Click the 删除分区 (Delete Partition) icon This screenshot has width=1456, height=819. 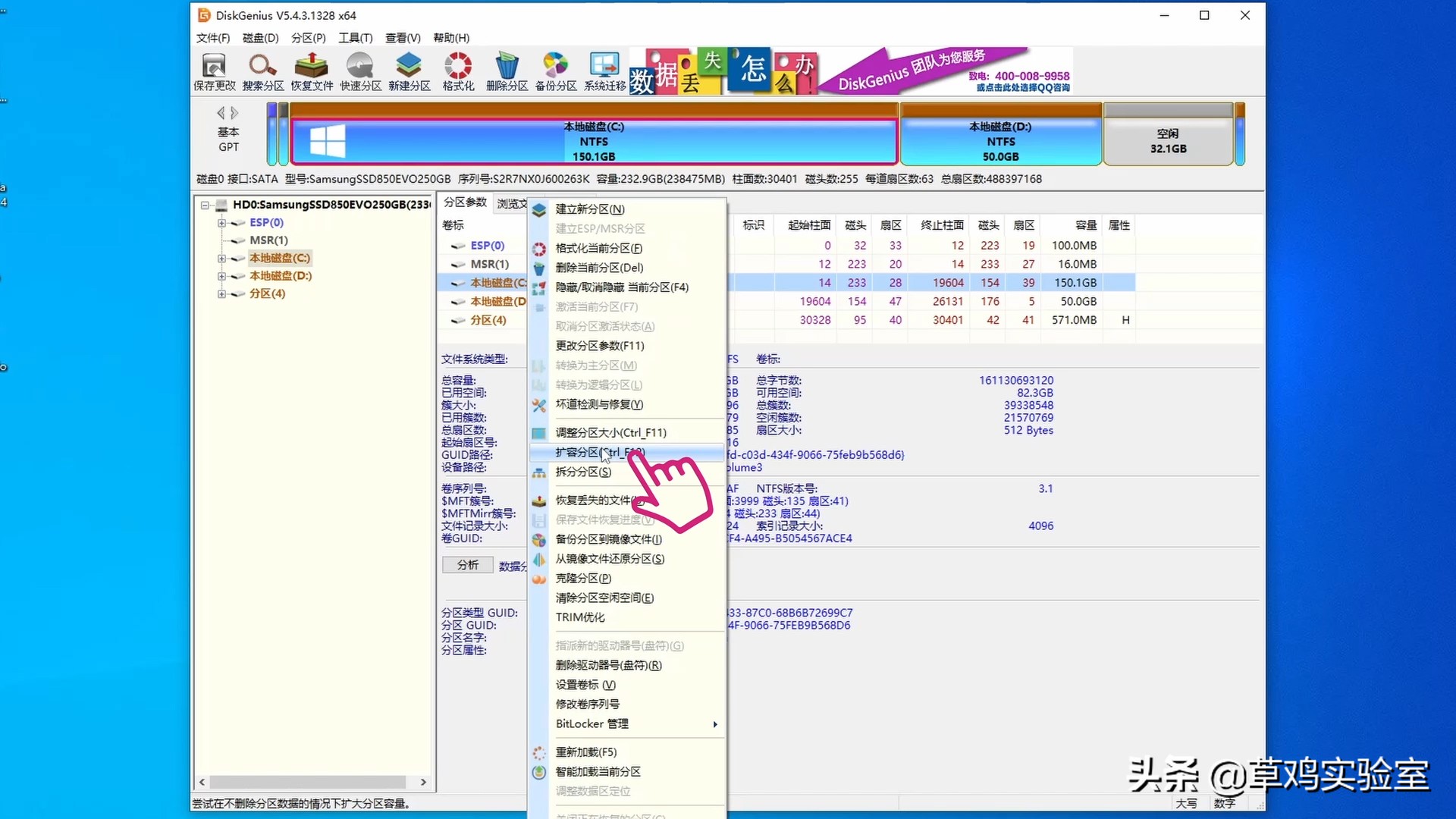pos(507,71)
